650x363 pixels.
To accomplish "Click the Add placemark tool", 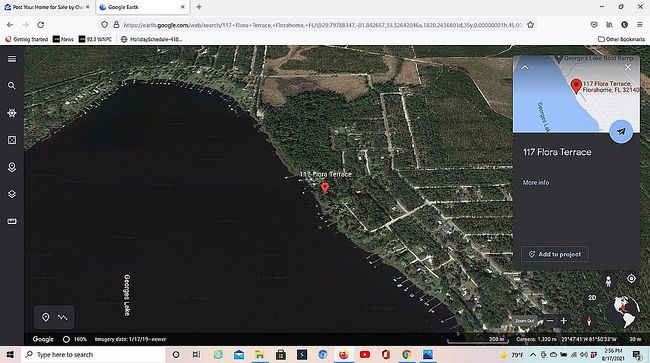I will coord(46,317).
